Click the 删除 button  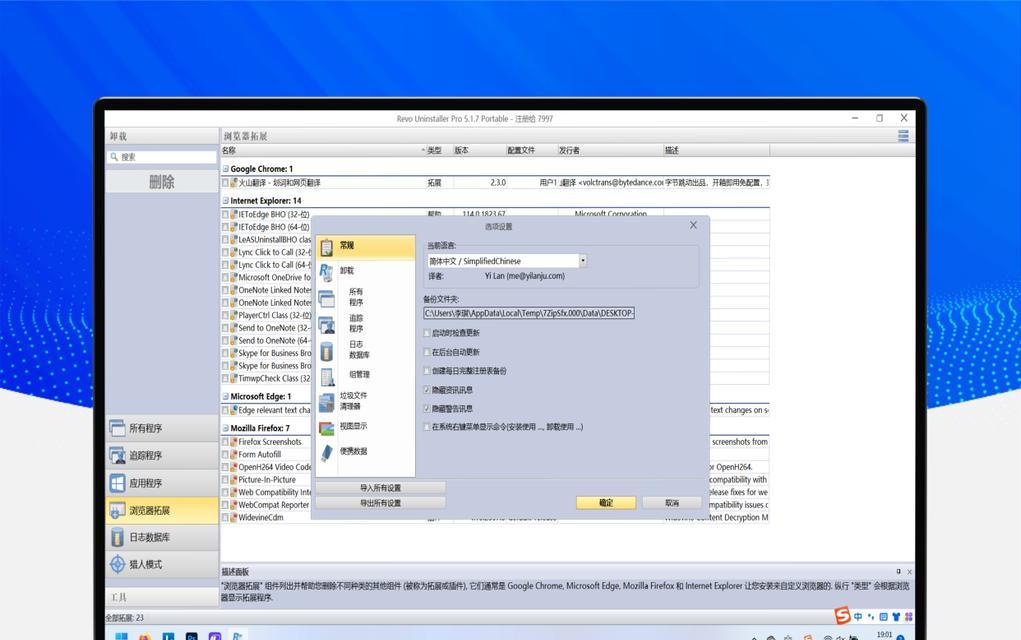[x=161, y=182]
